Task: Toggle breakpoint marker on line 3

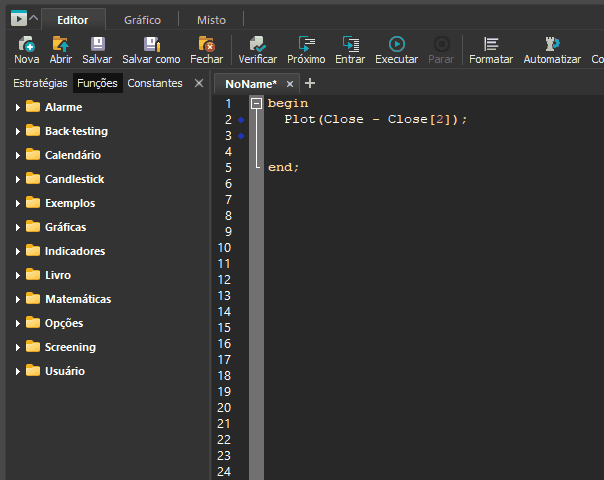Action: [x=241, y=136]
